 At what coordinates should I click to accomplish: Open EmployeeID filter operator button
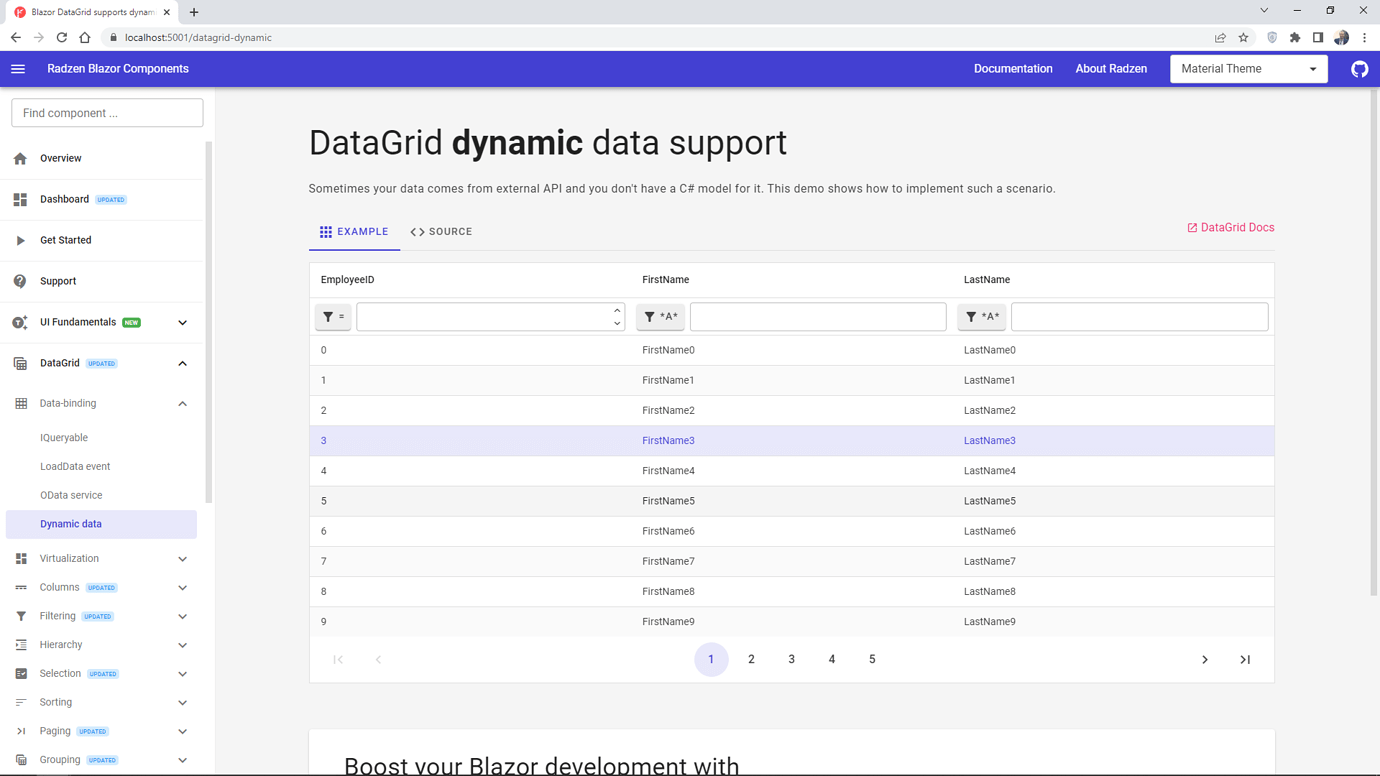tap(333, 317)
